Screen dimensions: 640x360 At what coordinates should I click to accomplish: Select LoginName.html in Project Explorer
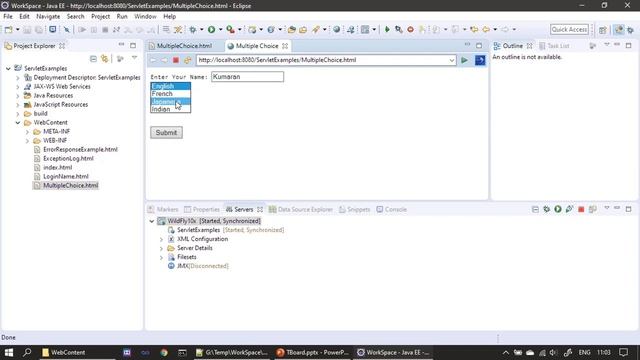click(66, 177)
